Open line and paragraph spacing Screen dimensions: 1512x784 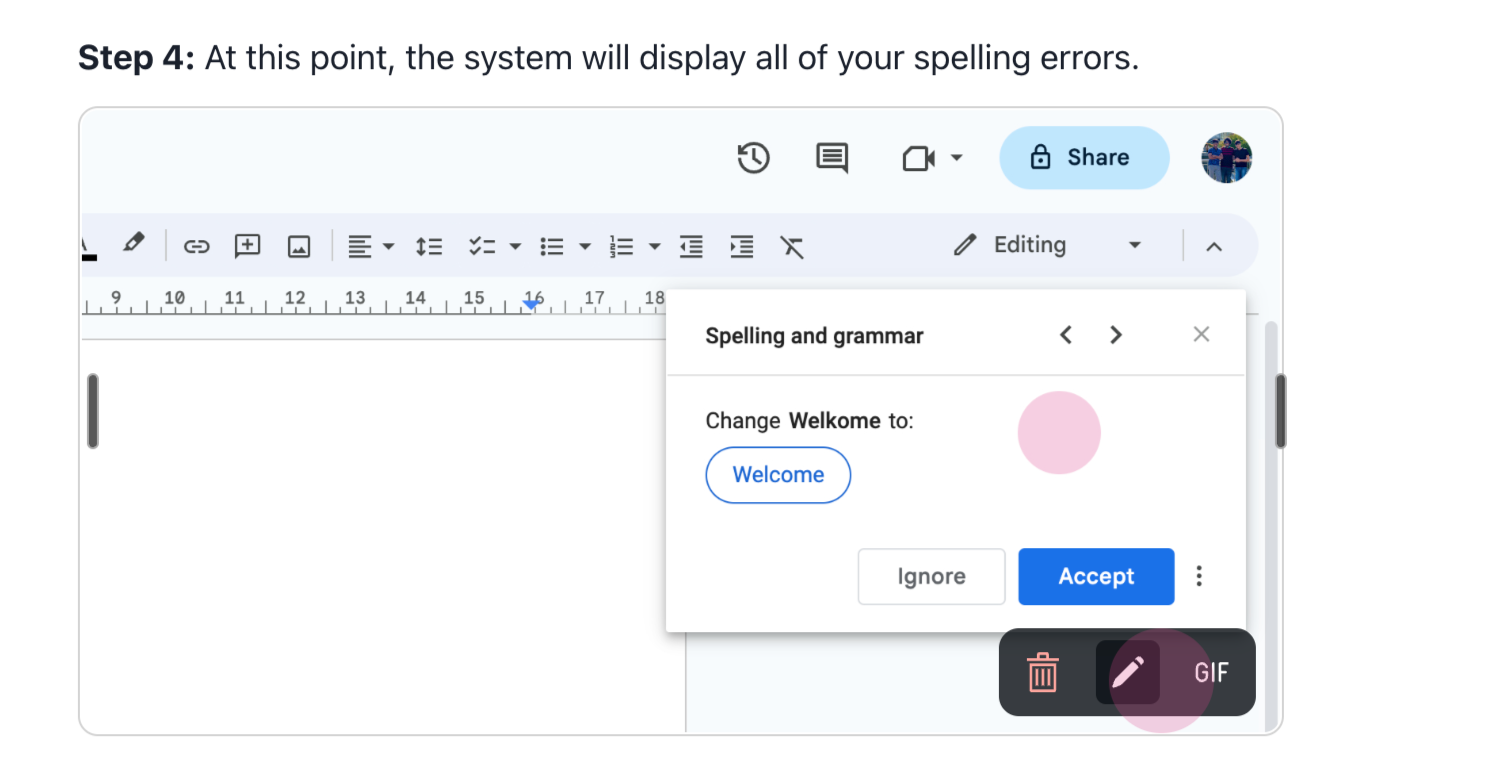(429, 246)
